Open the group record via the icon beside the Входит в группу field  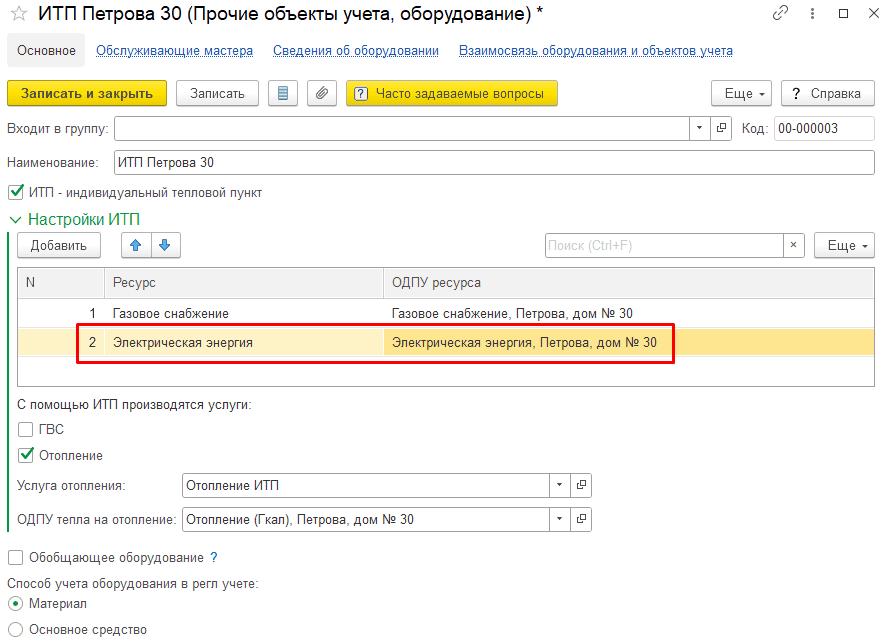coord(721,129)
